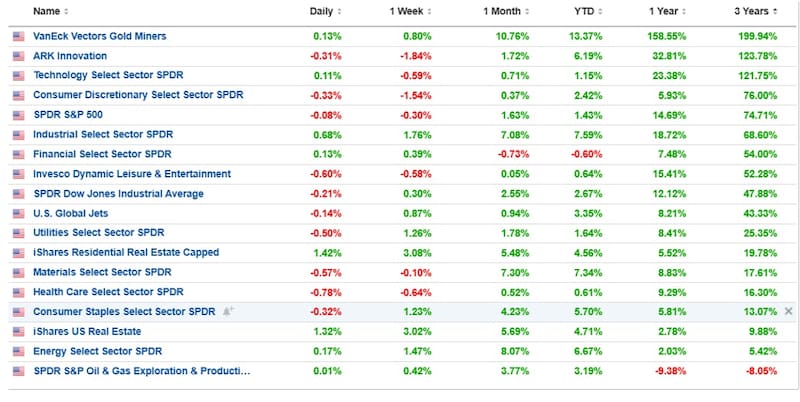Click the flag beside SPDR S&P 500
Screen dimensions: 800x402
(x=17, y=115)
